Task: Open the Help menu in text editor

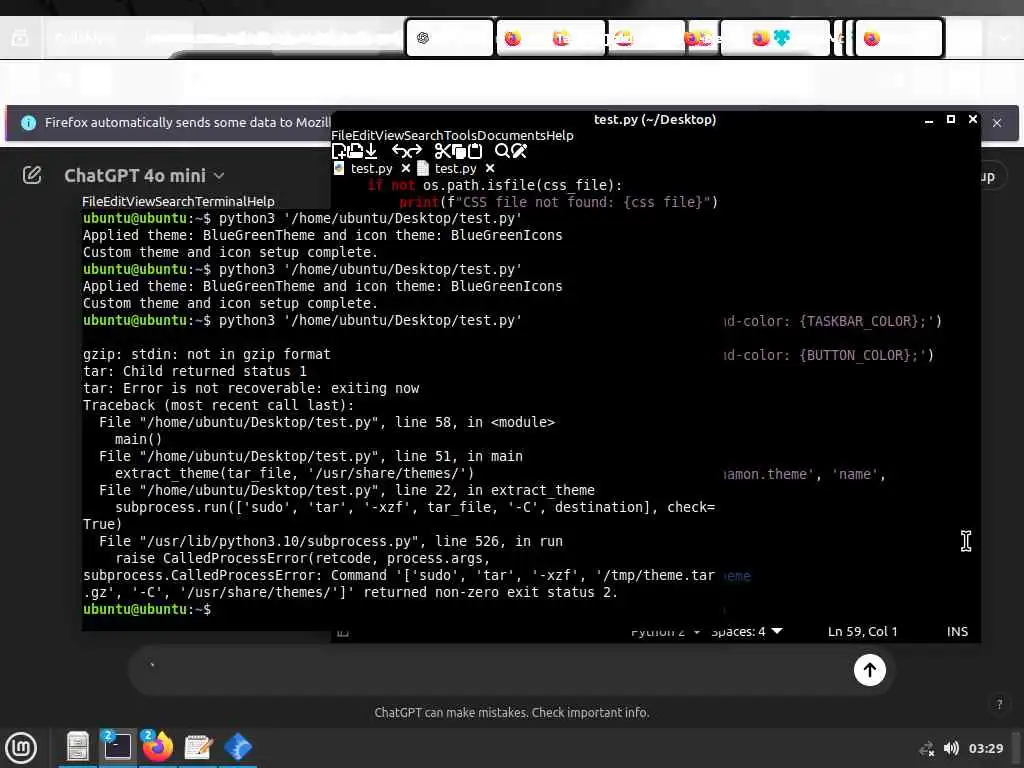Action: point(560,135)
